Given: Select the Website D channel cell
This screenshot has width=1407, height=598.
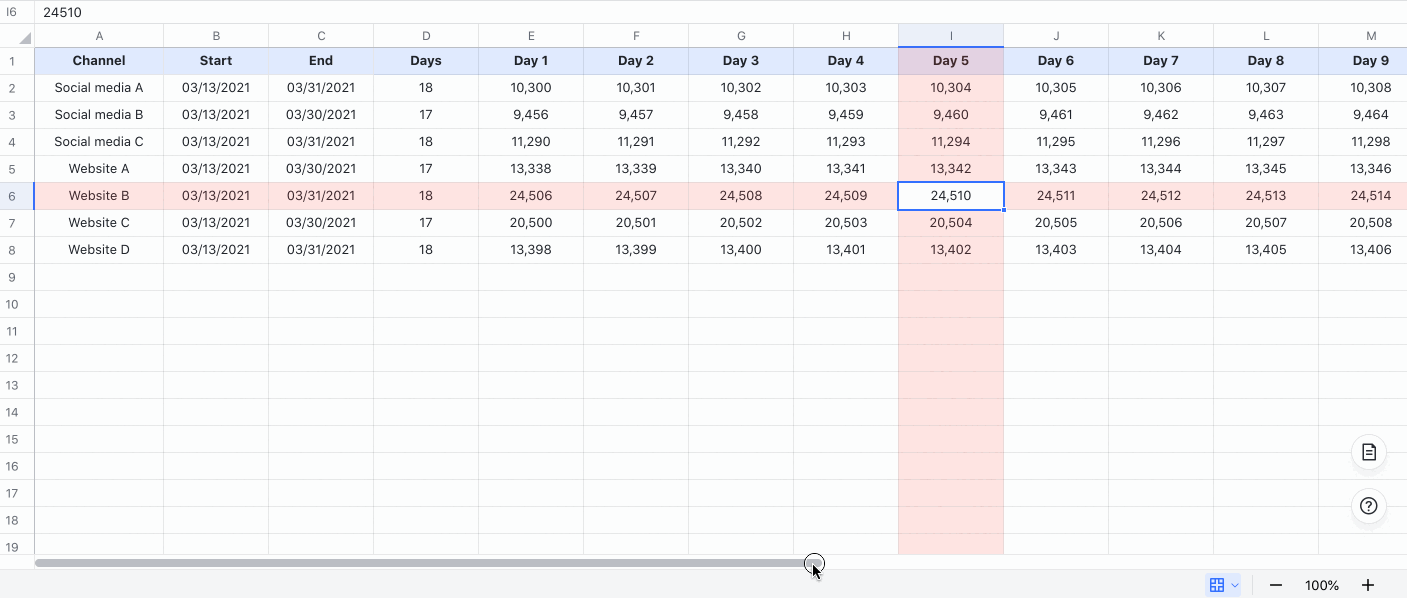Looking at the screenshot, I should point(99,249).
